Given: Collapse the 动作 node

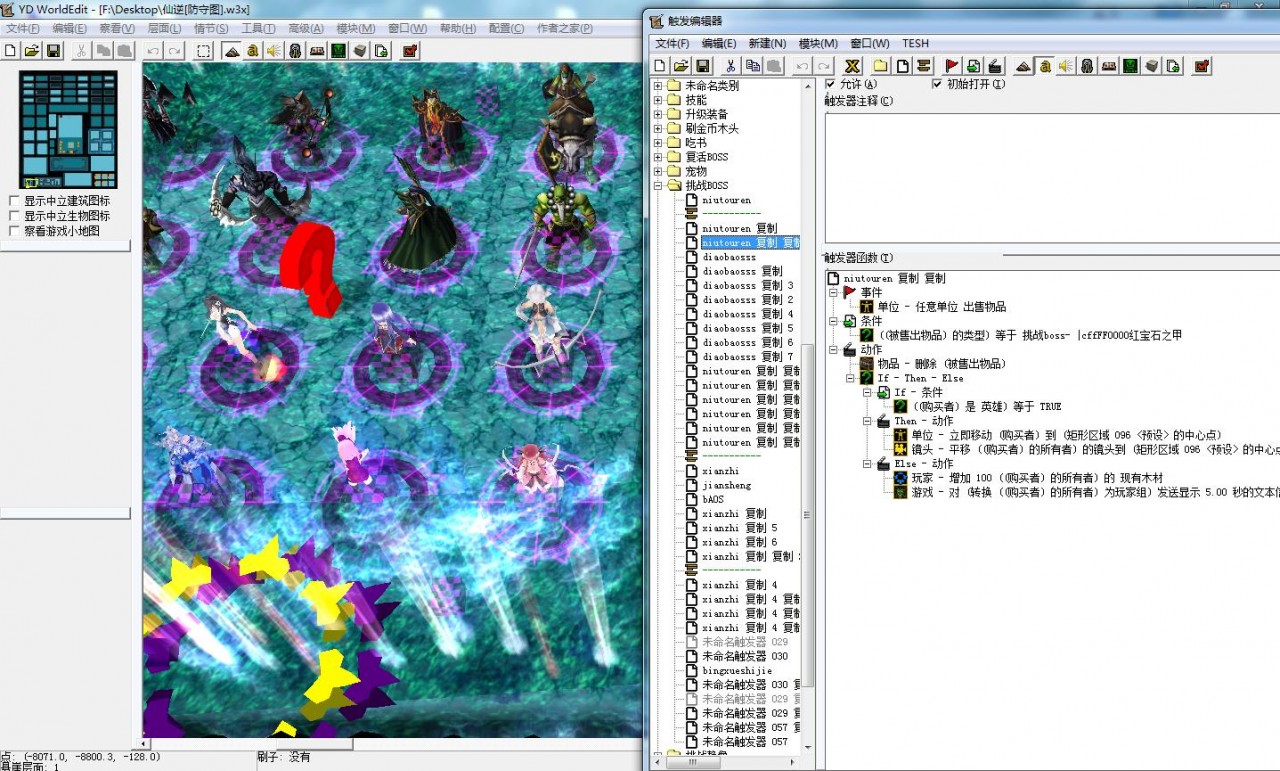Looking at the screenshot, I should coord(834,349).
